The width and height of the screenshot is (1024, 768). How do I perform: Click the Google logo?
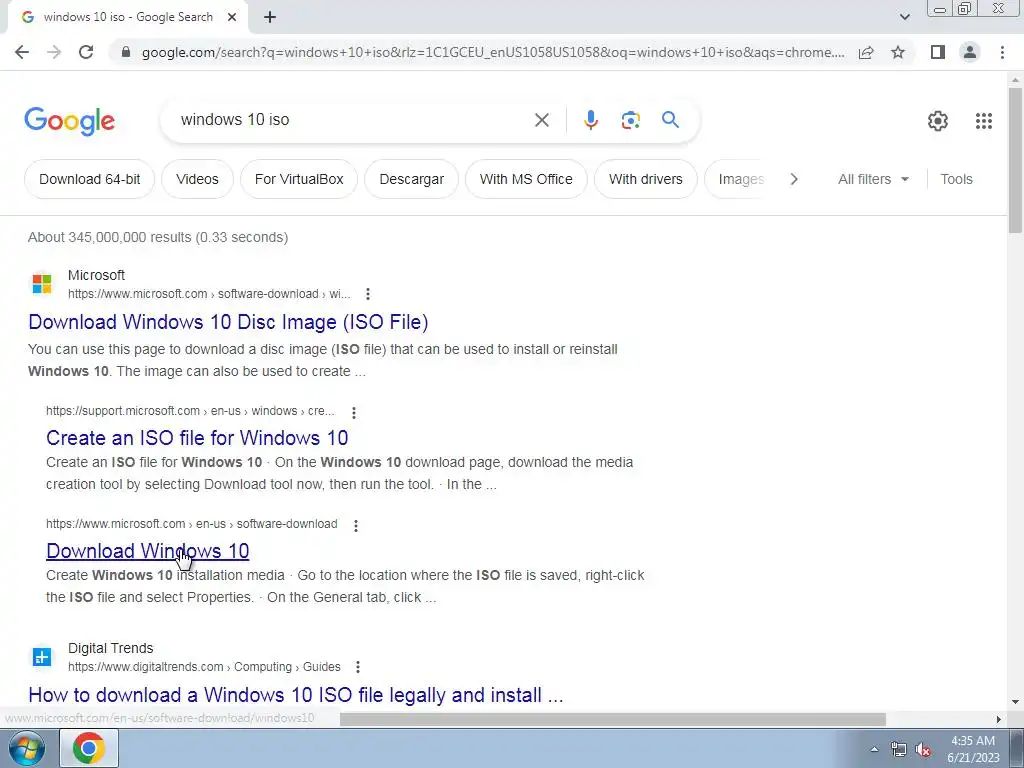pos(69,121)
